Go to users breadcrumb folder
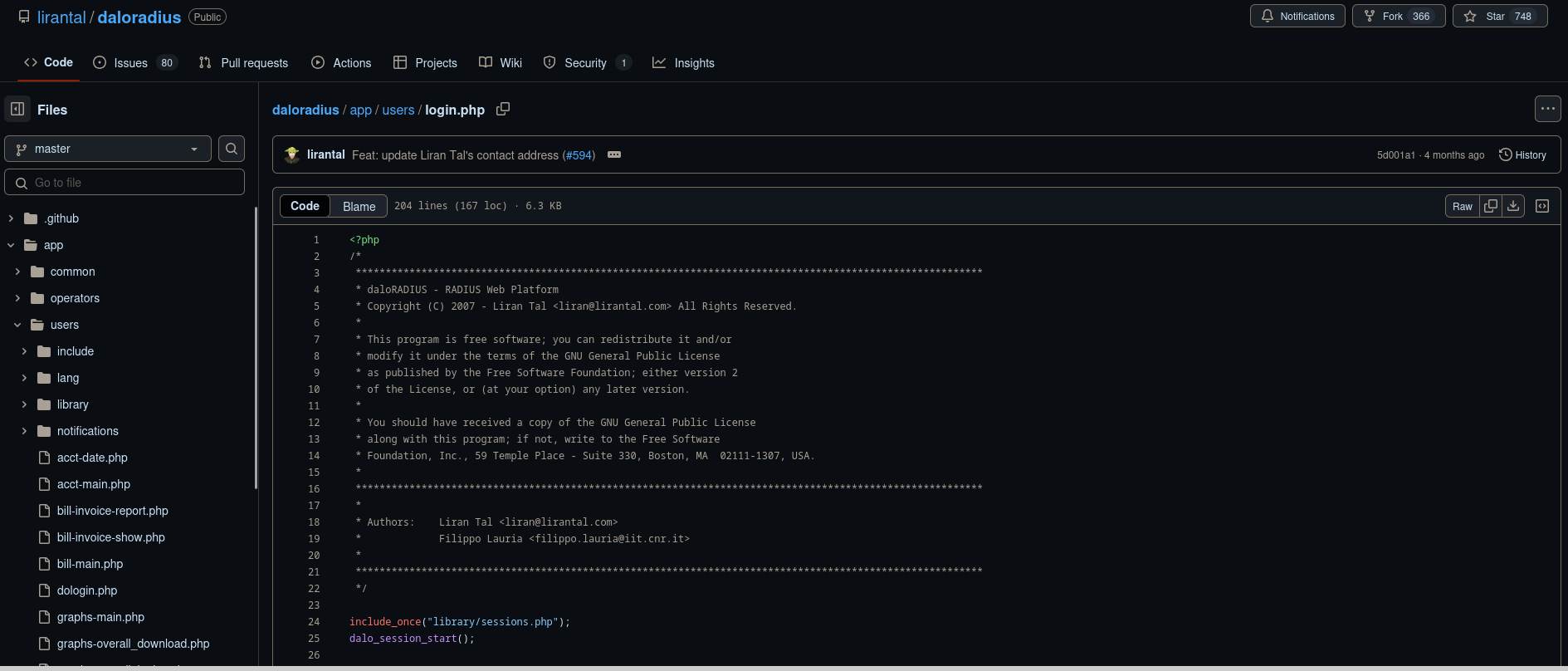Screen dimensions: 1568x671 point(398,110)
